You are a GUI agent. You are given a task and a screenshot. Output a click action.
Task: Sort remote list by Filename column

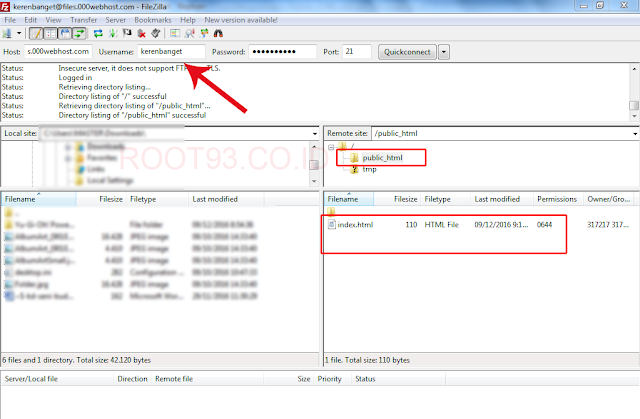click(x=349, y=199)
